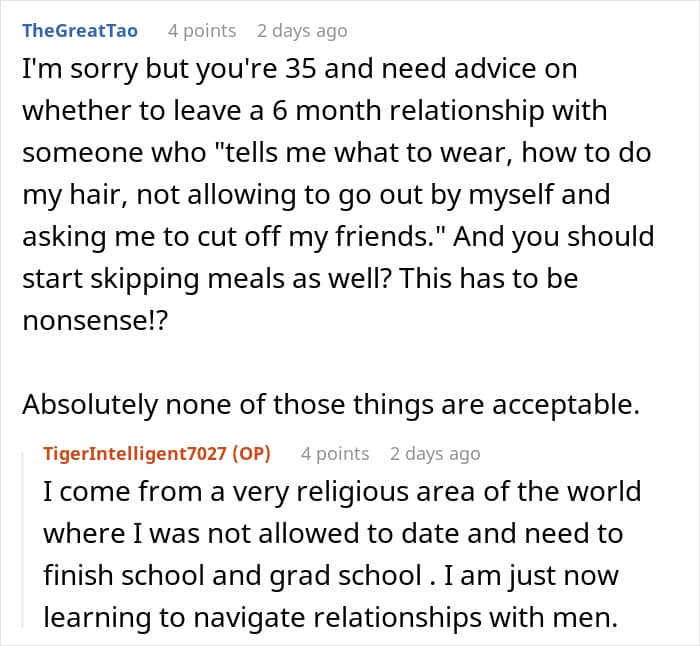Viewport: 700px width, 646px height.
Task: Click 'learning to navigate relationships with men.' line
Action: tap(330, 618)
